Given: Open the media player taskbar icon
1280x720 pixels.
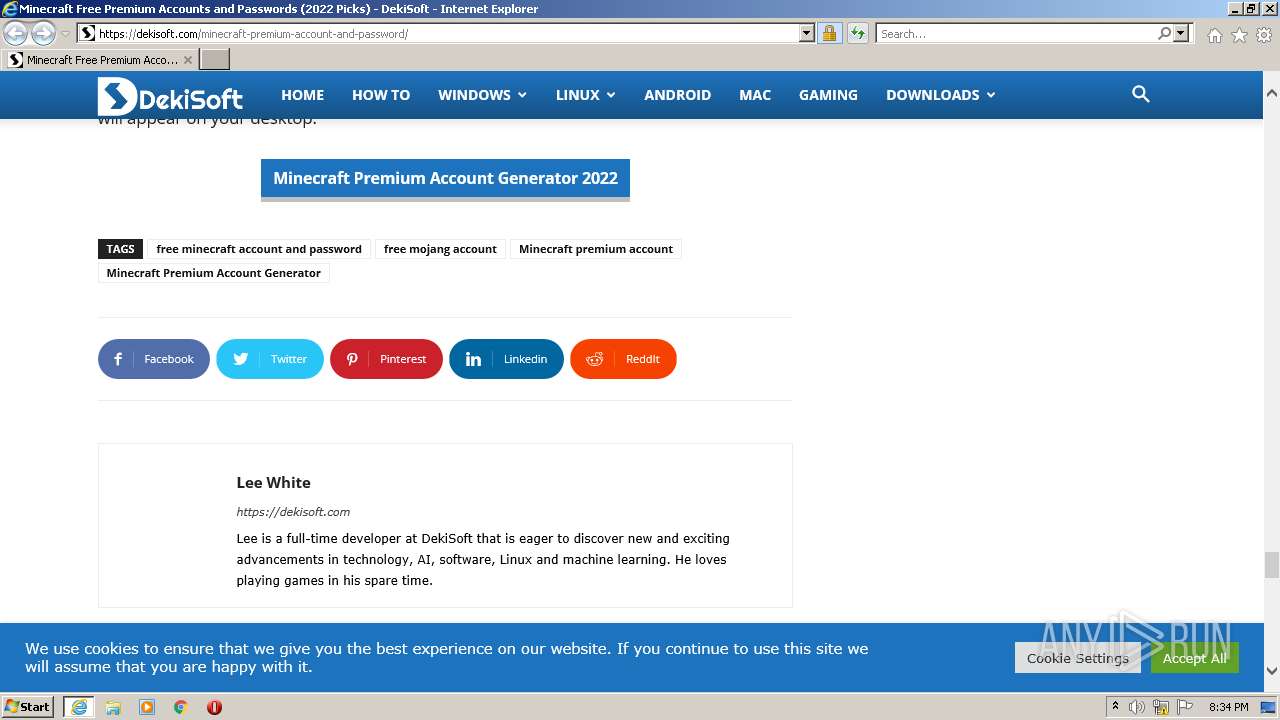Looking at the screenshot, I should (147, 707).
